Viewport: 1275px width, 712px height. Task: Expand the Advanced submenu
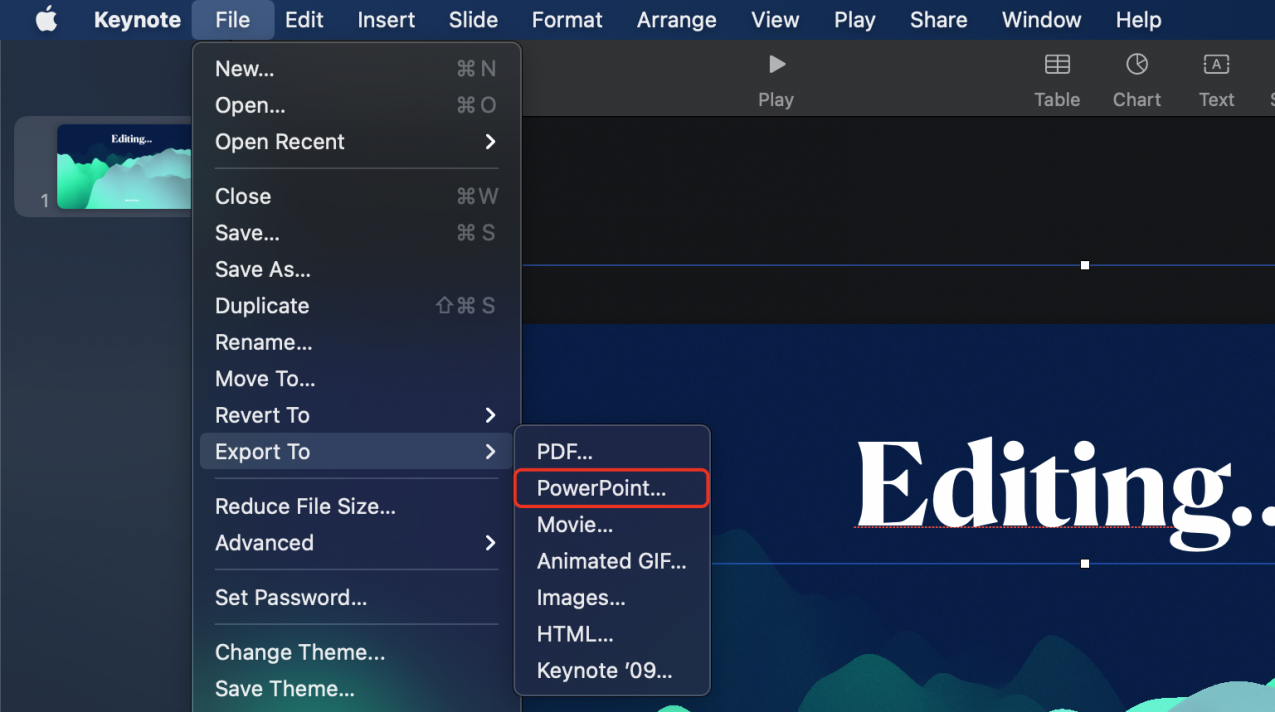tap(357, 543)
